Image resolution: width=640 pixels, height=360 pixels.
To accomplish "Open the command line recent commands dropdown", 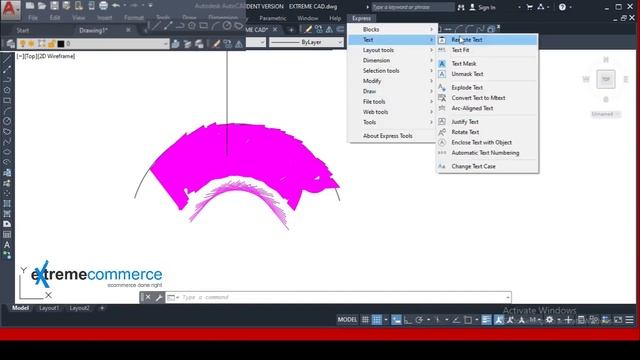I will click(507, 297).
